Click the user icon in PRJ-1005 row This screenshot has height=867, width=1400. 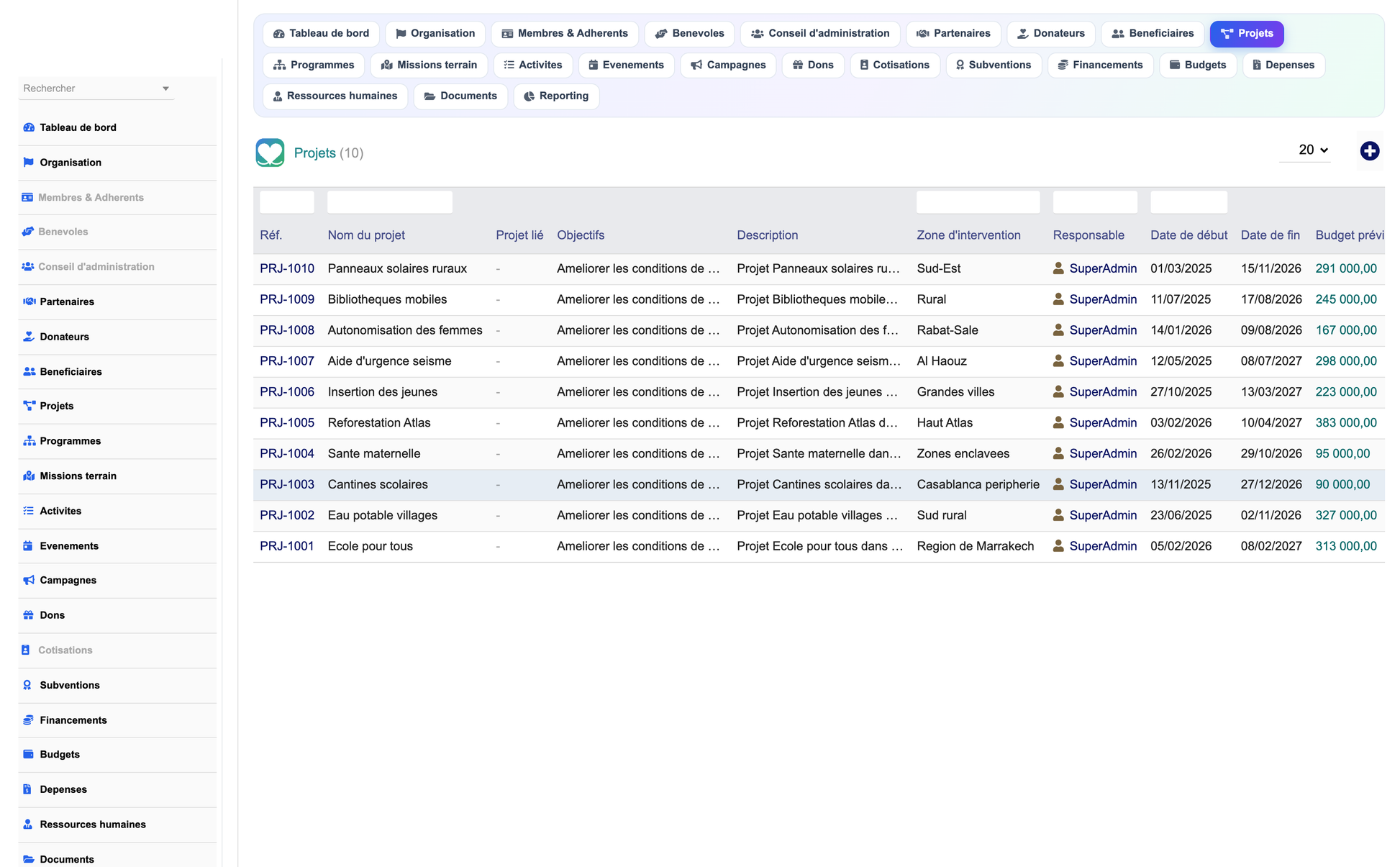coord(1058,423)
